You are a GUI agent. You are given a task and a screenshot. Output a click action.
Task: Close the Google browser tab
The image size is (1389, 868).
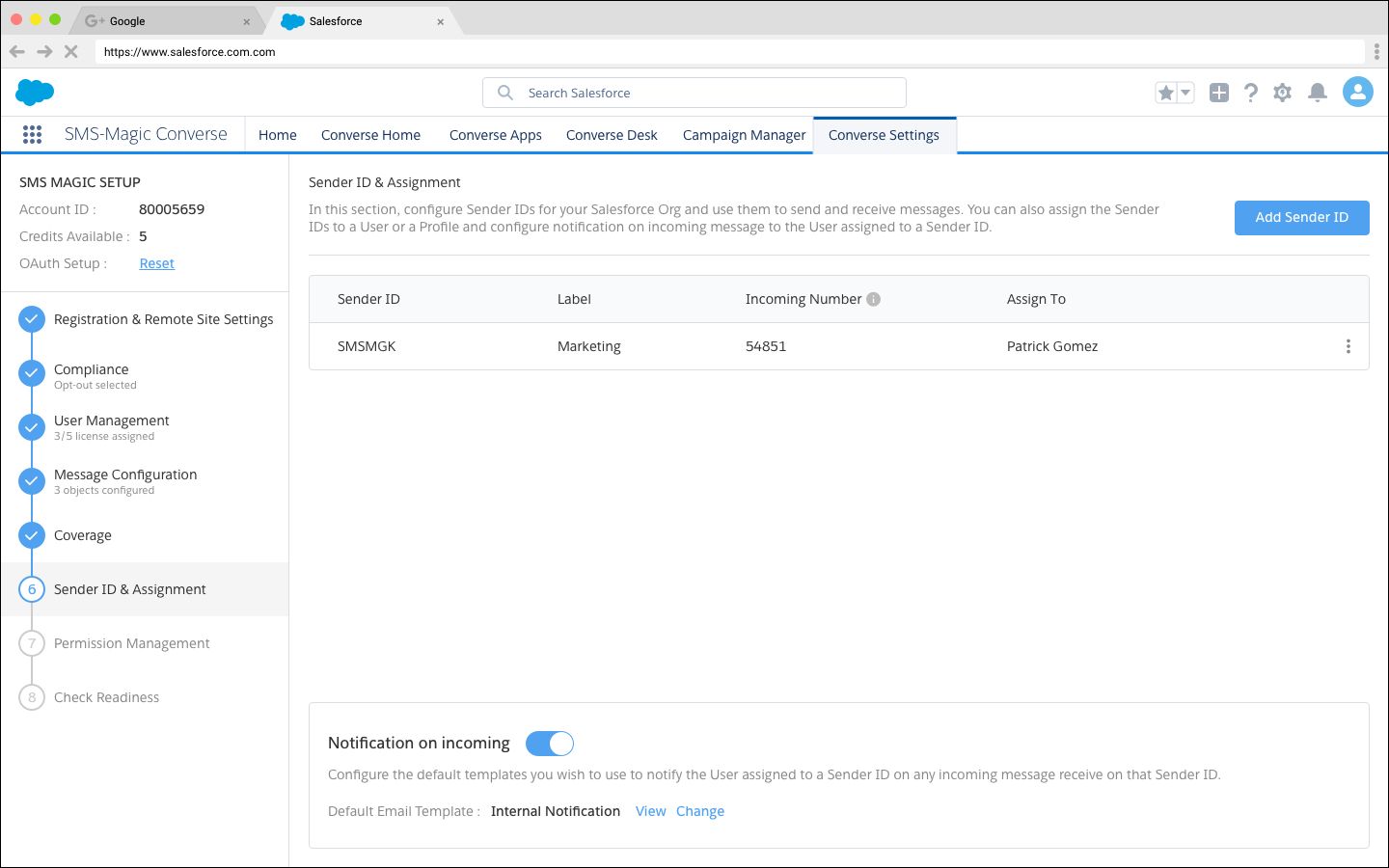(247, 21)
